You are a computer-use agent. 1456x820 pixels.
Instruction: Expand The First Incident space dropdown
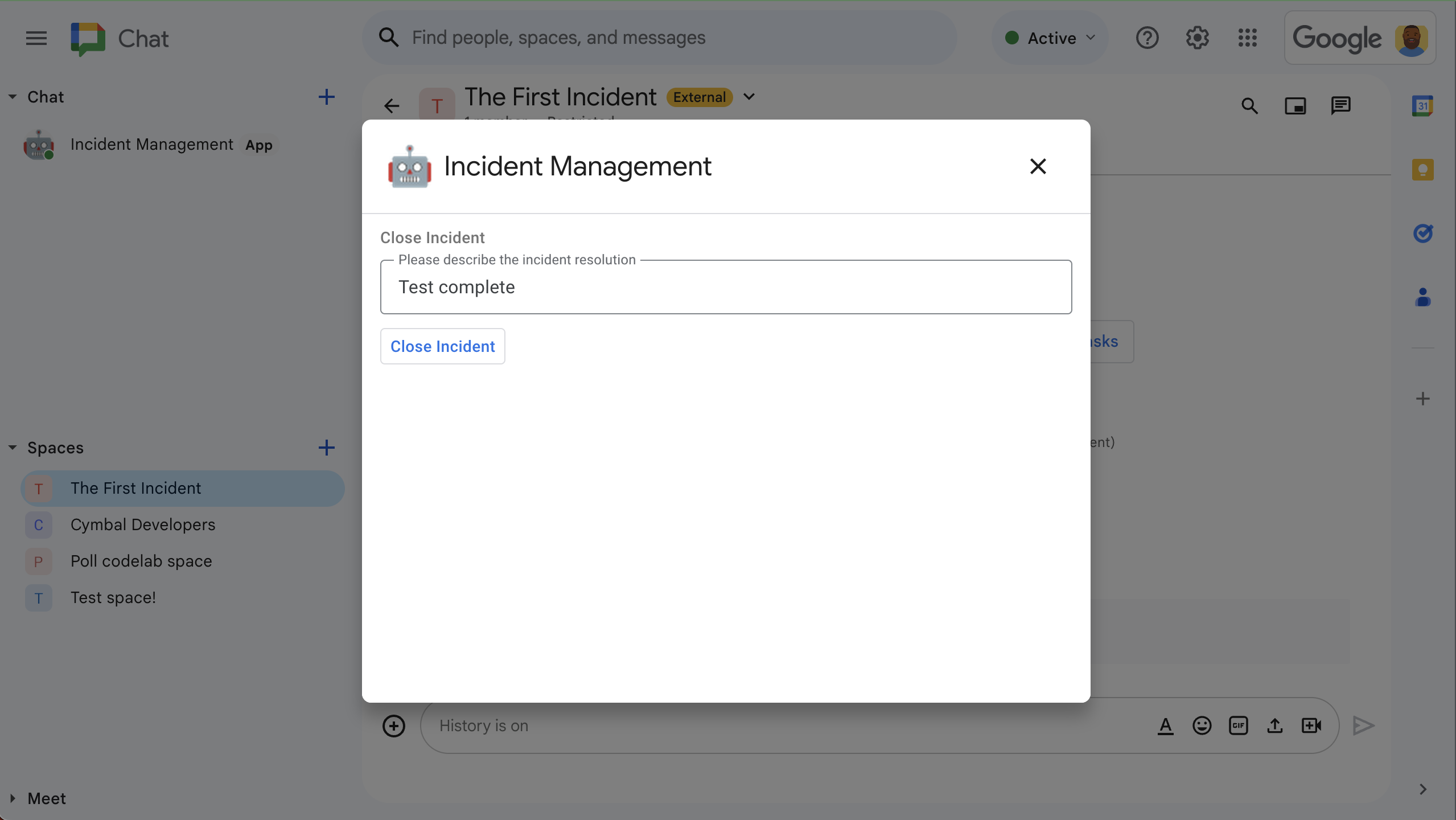749,97
